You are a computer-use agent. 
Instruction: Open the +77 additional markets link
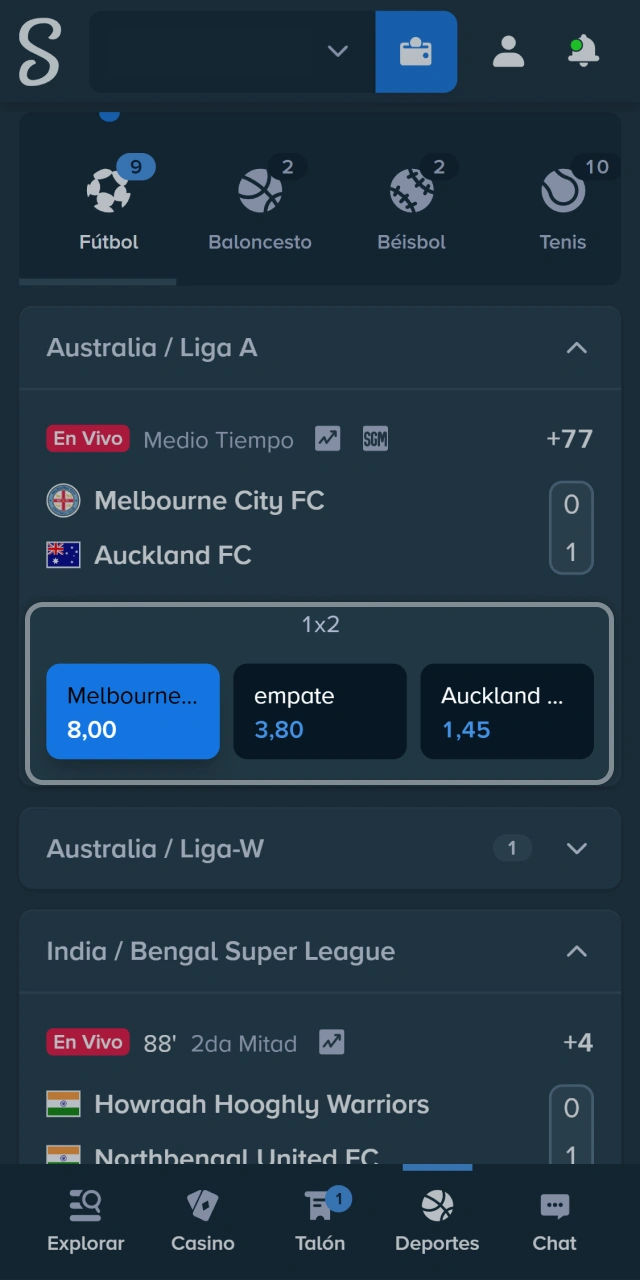(x=568, y=438)
